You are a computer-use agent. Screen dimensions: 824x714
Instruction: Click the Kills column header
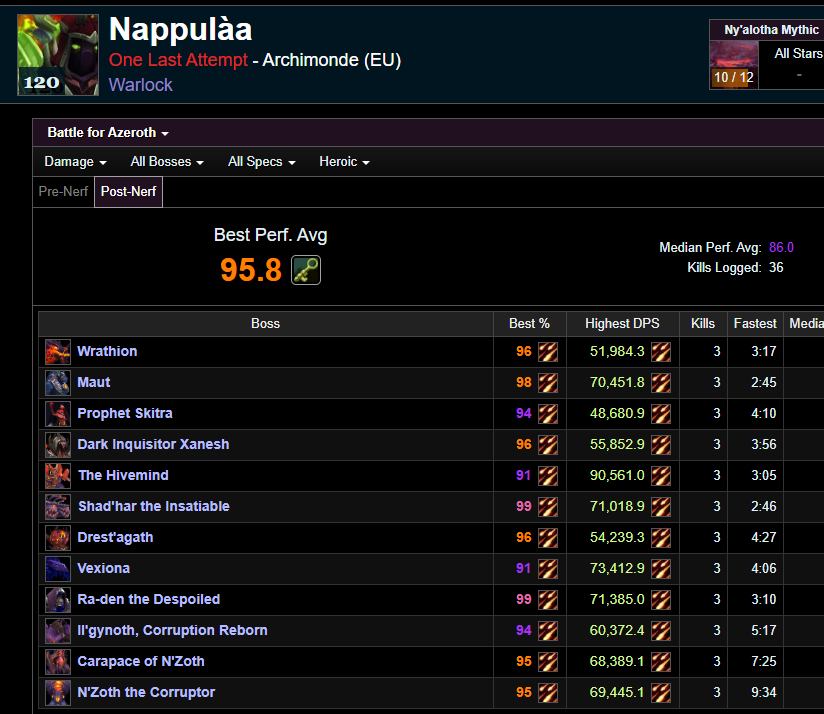tap(703, 324)
